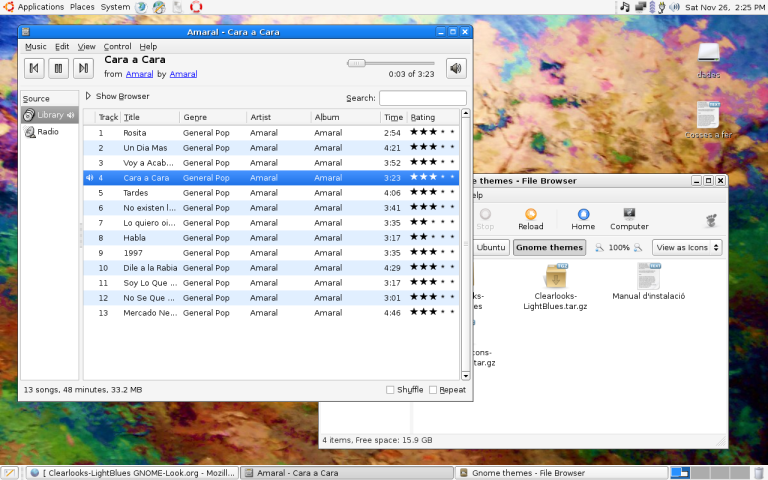This screenshot has height=480, width=768.
Task: Click the scrollbar up arrow in track list
Action: 465,113
